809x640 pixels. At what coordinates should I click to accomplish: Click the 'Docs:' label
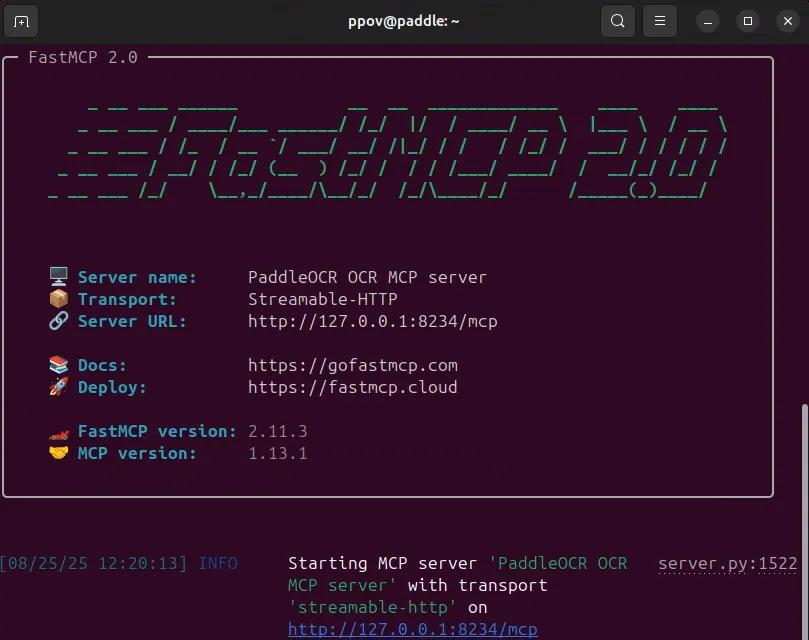point(102,365)
